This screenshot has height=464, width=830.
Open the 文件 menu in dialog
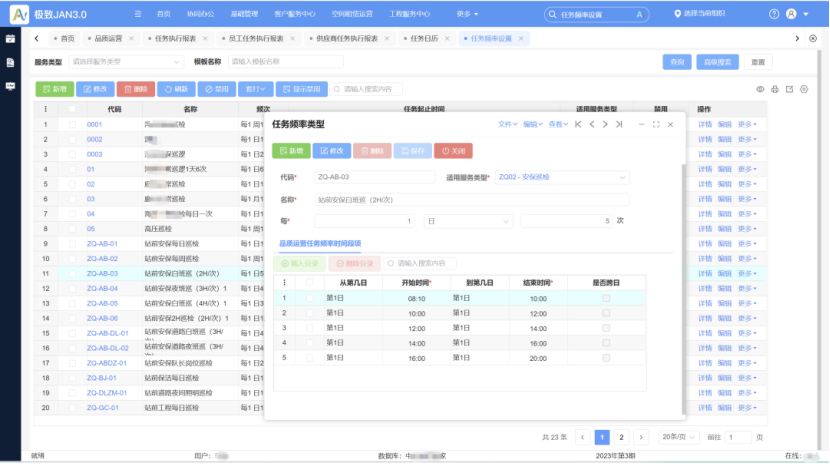click(x=507, y=124)
